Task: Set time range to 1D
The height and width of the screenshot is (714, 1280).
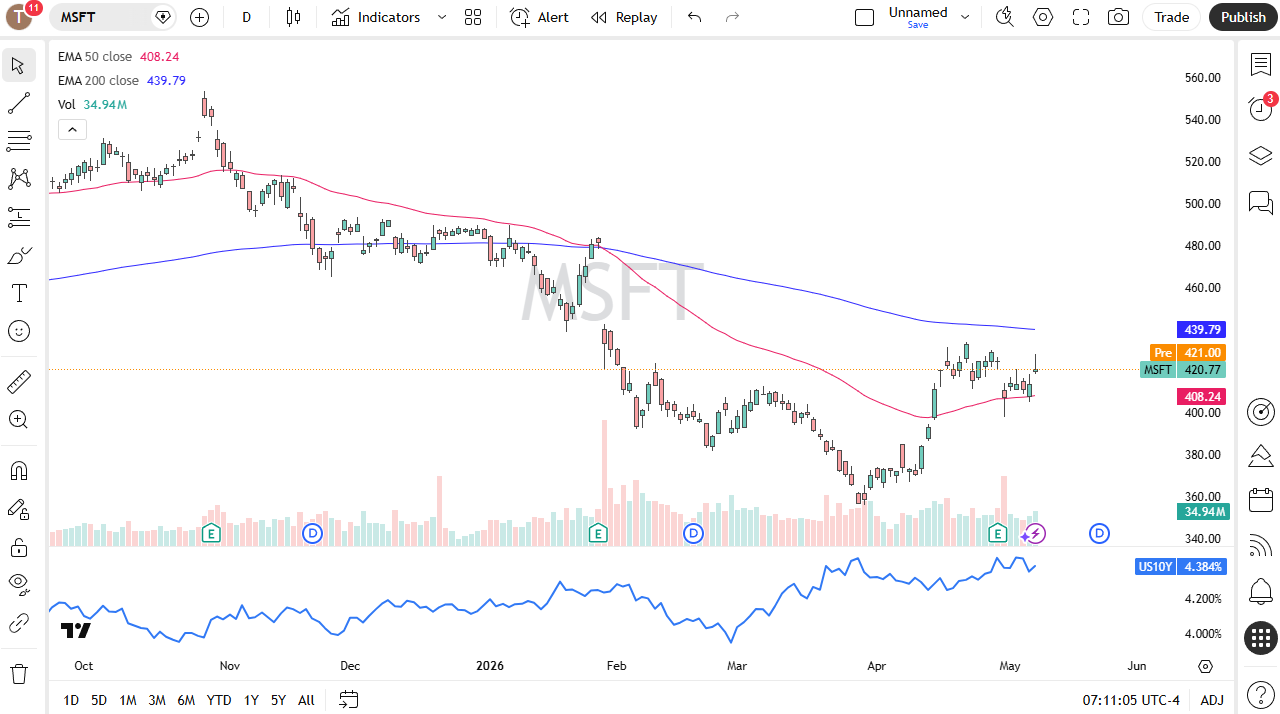Action: [x=71, y=700]
